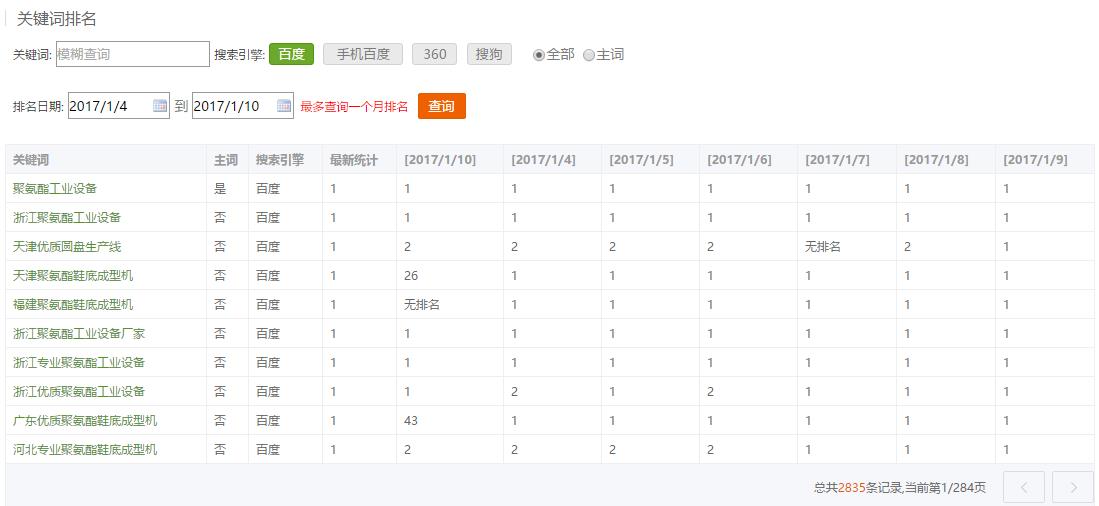
Task: Open keyword 天津聚氨酯鞋底成型机
Action: coord(73,275)
